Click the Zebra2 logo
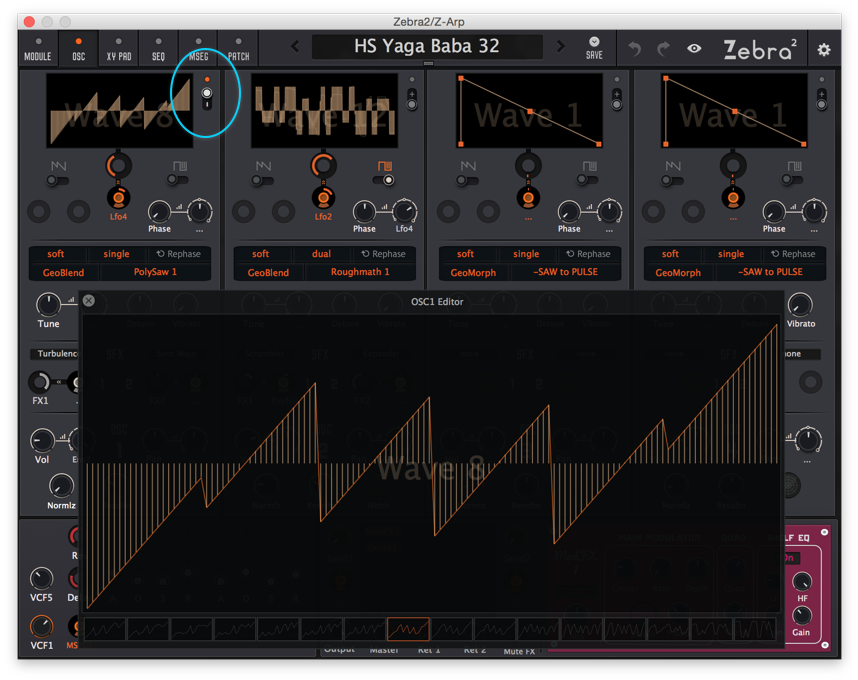 pos(760,49)
